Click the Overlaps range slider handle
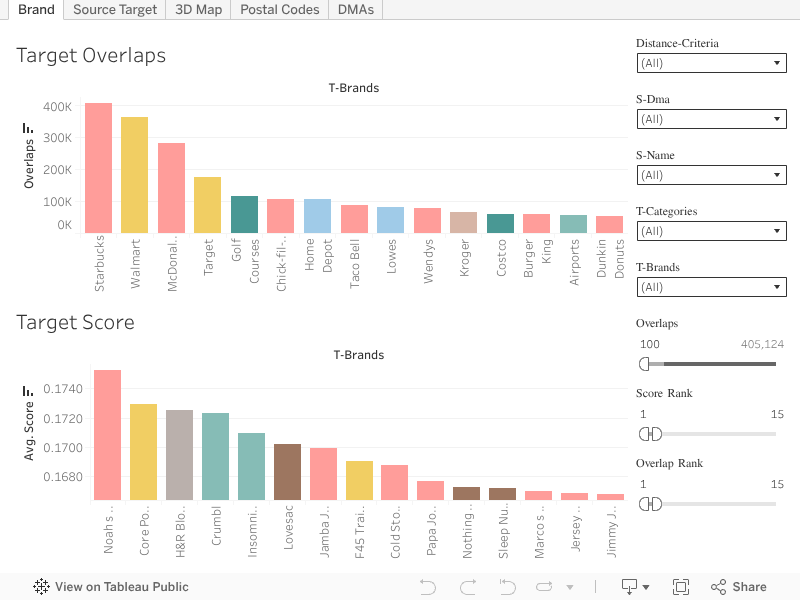This screenshot has height=600, width=800. point(644,363)
